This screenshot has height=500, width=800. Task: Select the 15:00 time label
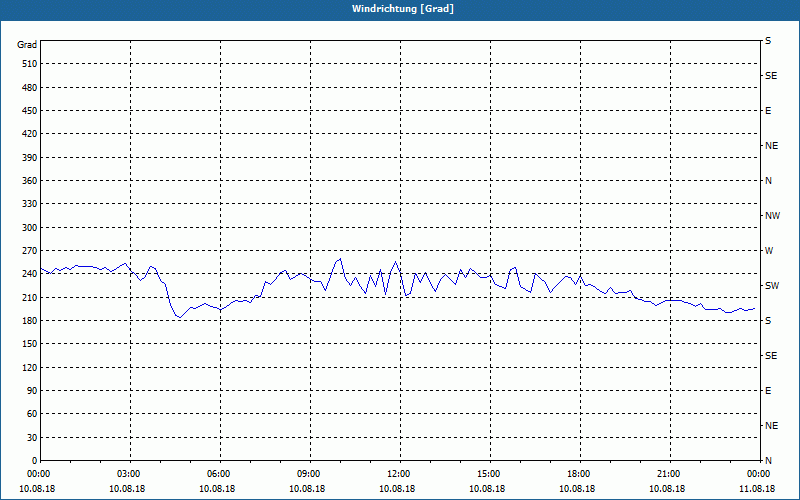pyautogui.click(x=487, y=474)
